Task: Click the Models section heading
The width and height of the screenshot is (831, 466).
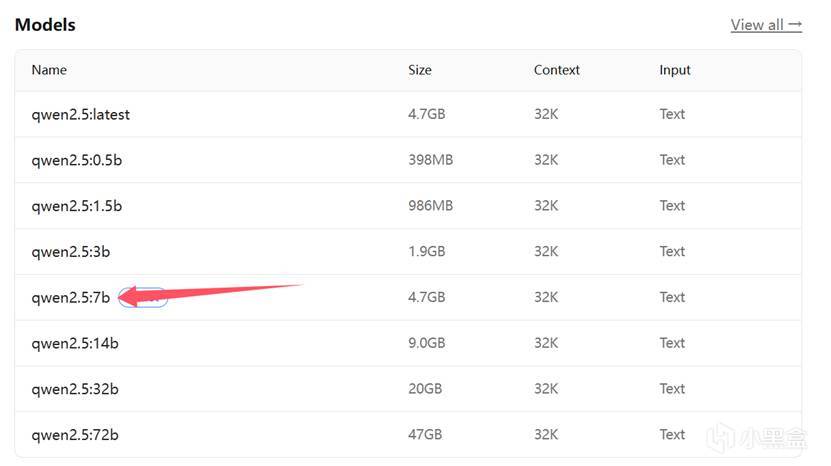Action: click(45, 25)
